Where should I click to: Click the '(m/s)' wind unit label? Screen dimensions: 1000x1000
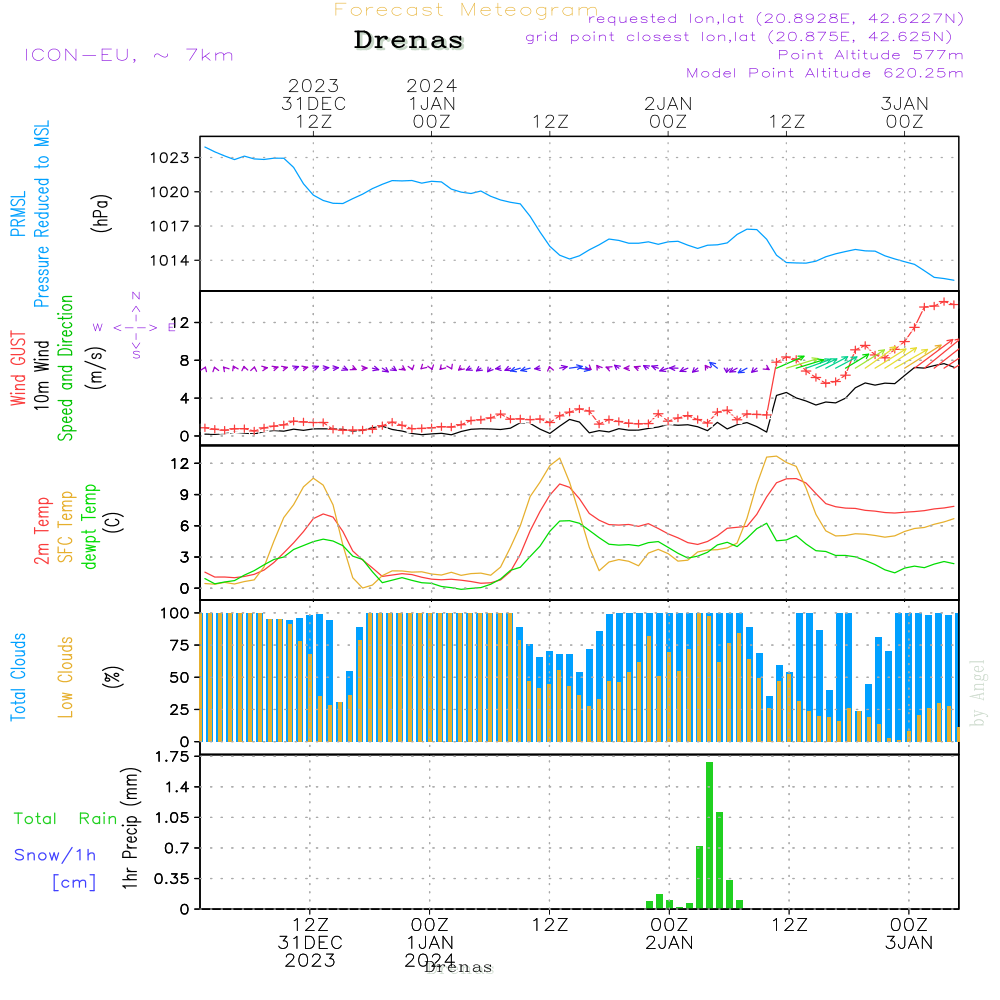click(x=96, y=369)
